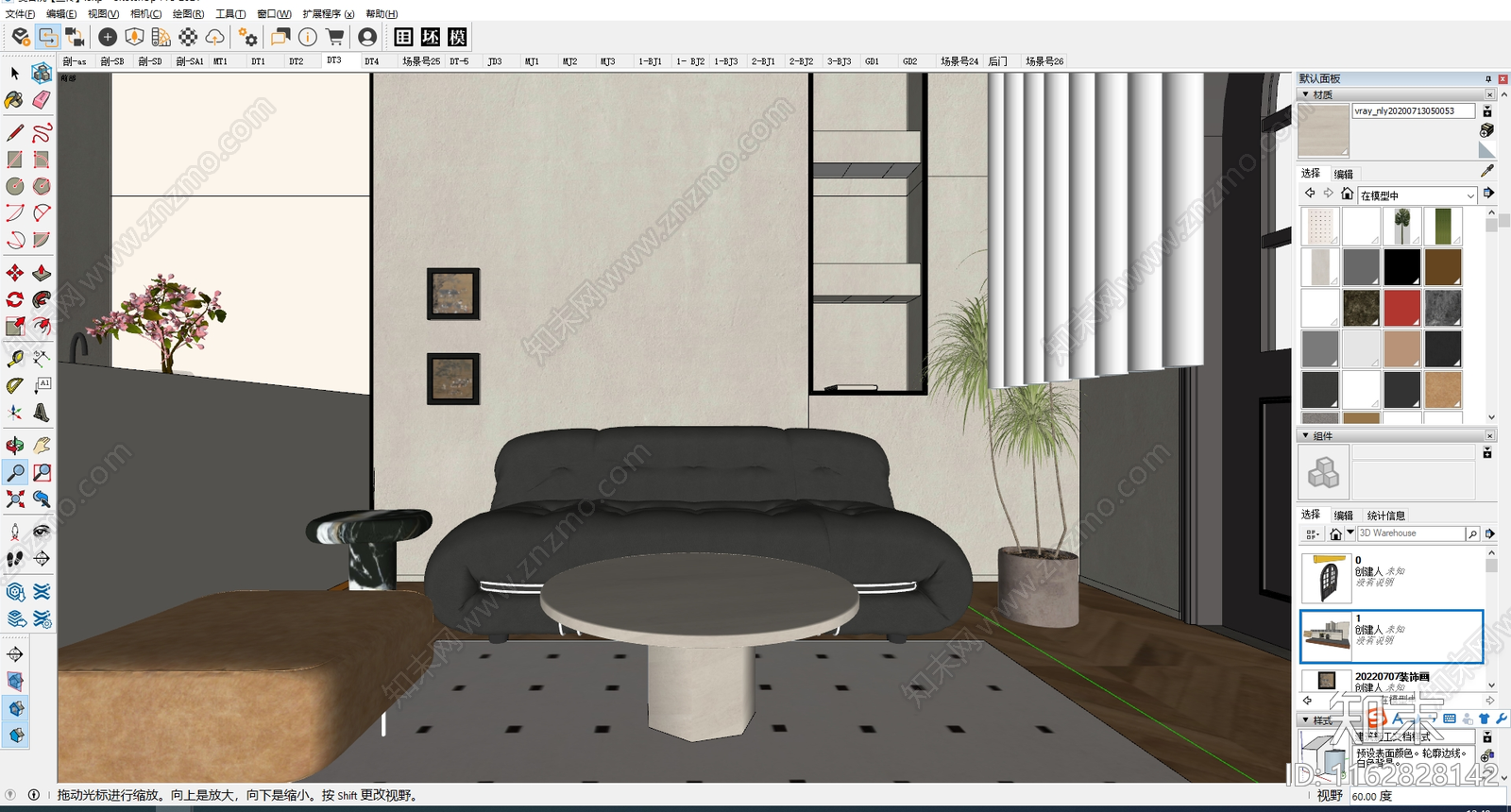Choose the Offset tool

(x=42, y=327)
